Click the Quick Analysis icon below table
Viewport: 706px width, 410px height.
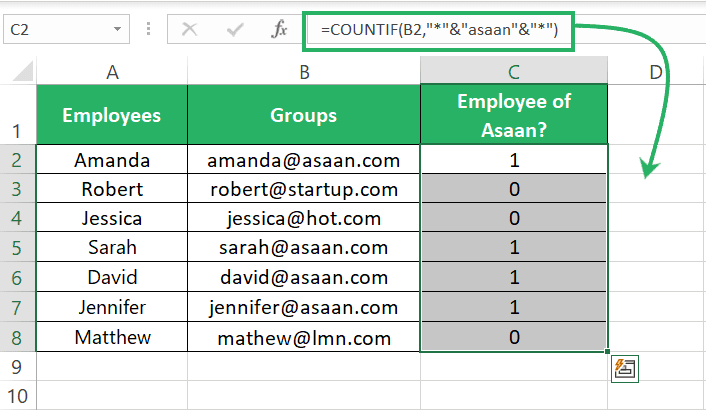tap(625, 369)
